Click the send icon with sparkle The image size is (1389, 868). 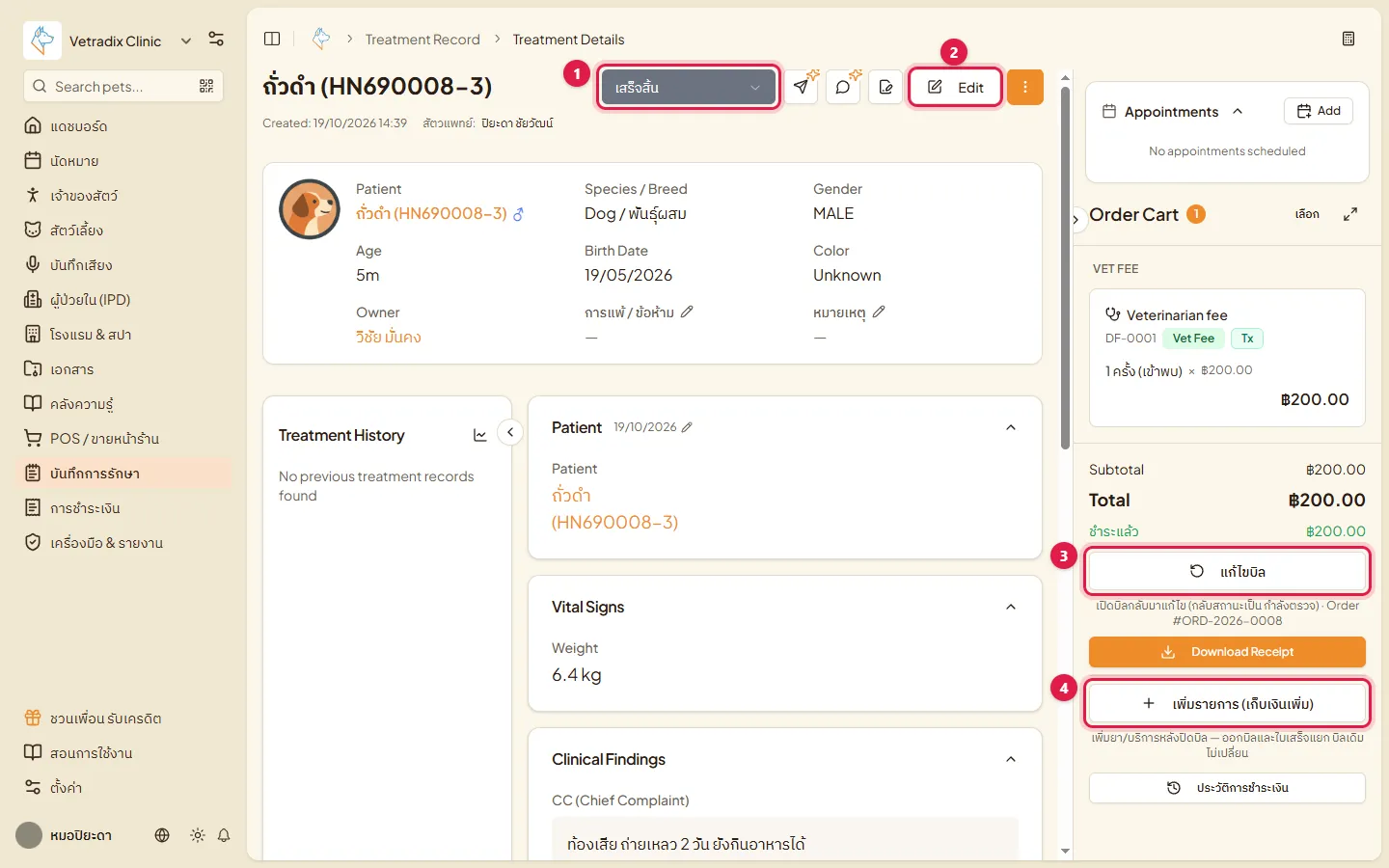pos(802,87)
